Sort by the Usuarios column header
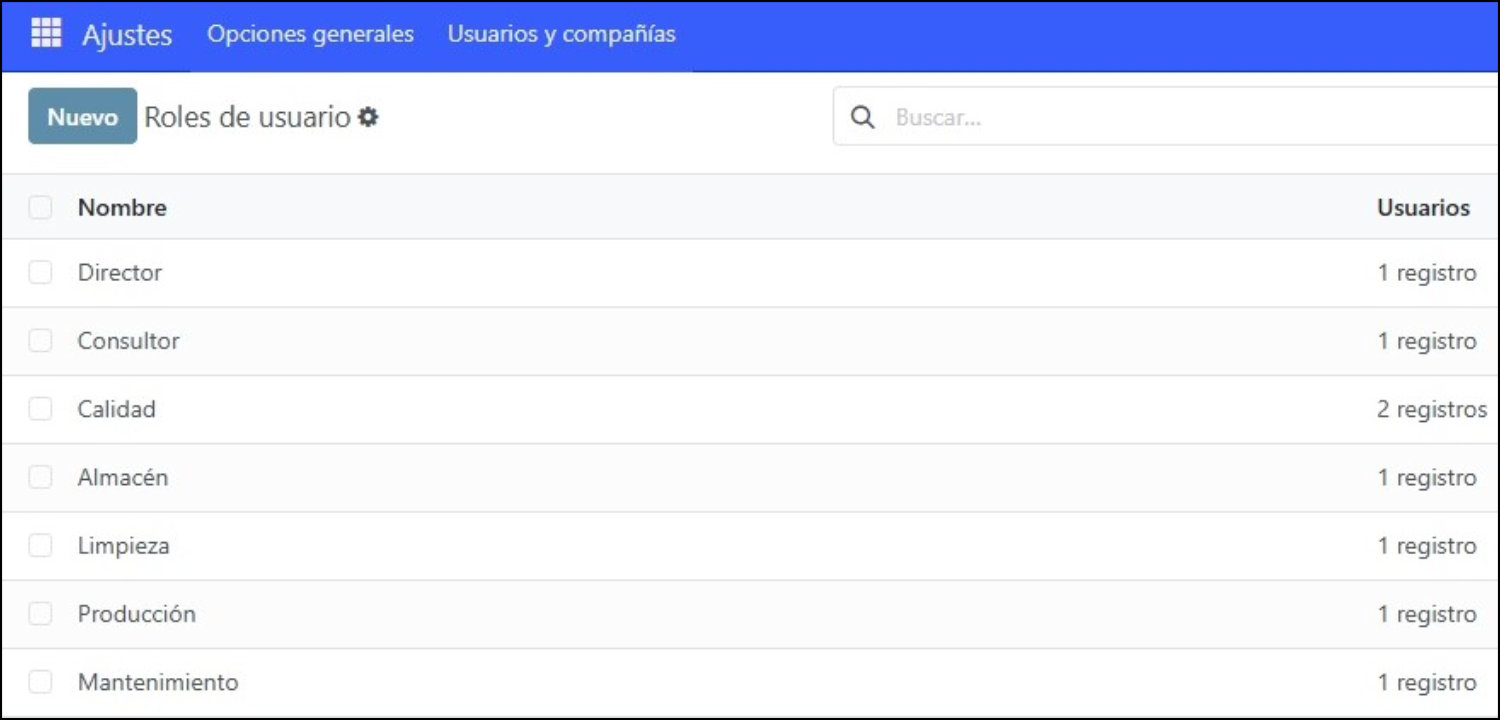 [1423, 208]
